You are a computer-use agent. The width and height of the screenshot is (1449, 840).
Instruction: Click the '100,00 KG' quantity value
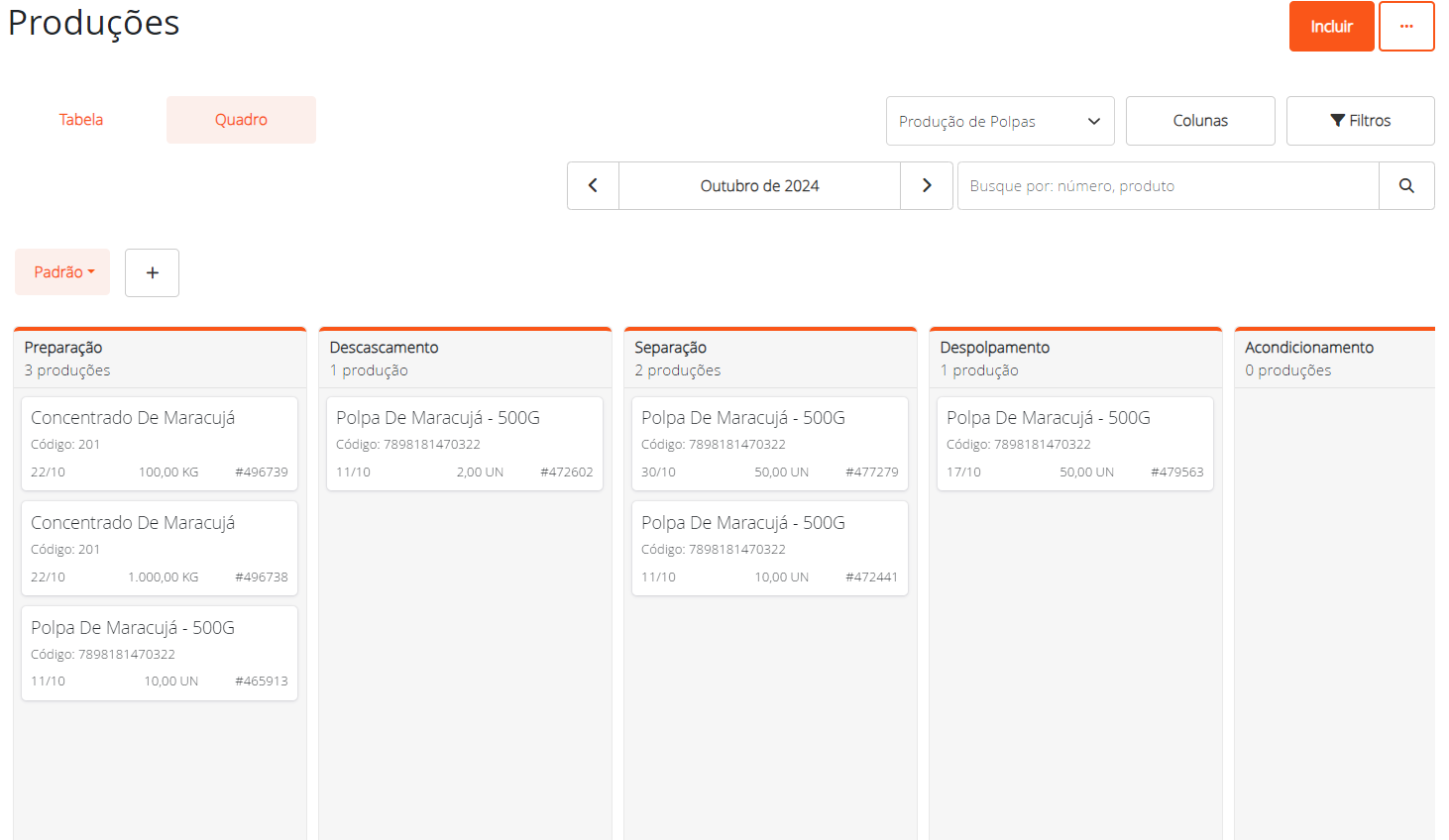pyautogui.click(x=168, y=472)
